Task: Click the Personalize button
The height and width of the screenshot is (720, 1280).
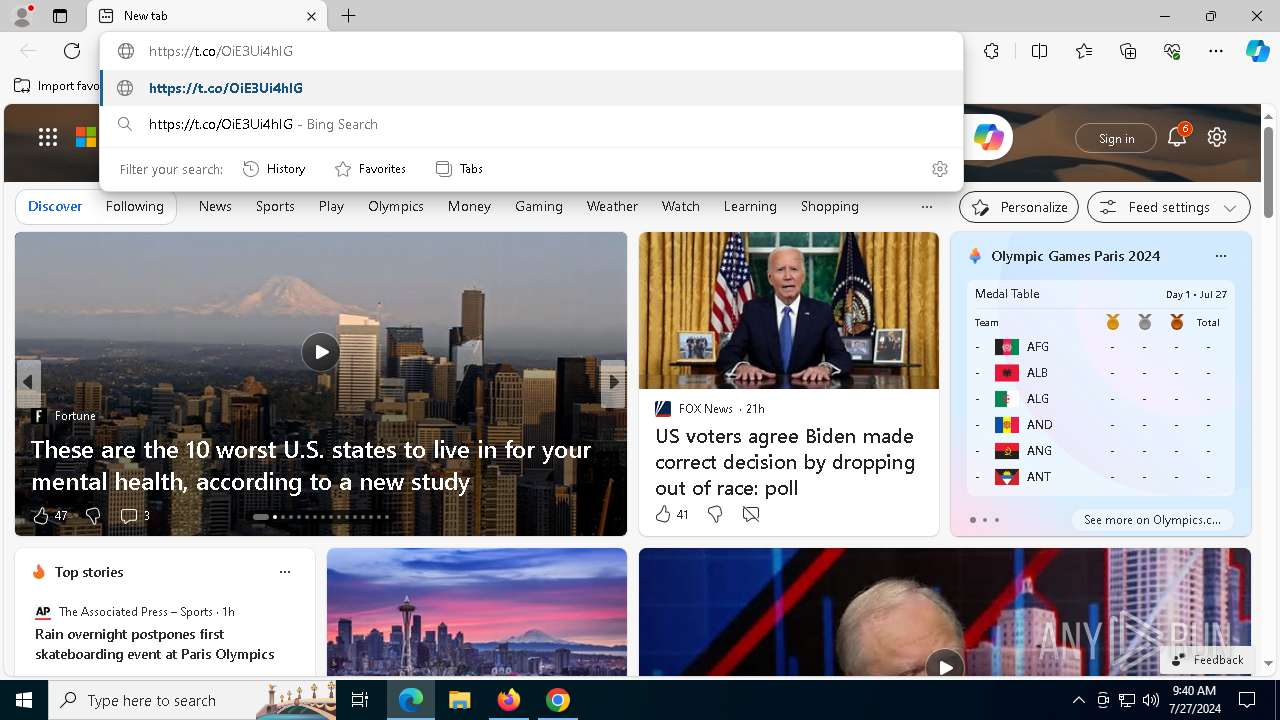Action: 1019,207
